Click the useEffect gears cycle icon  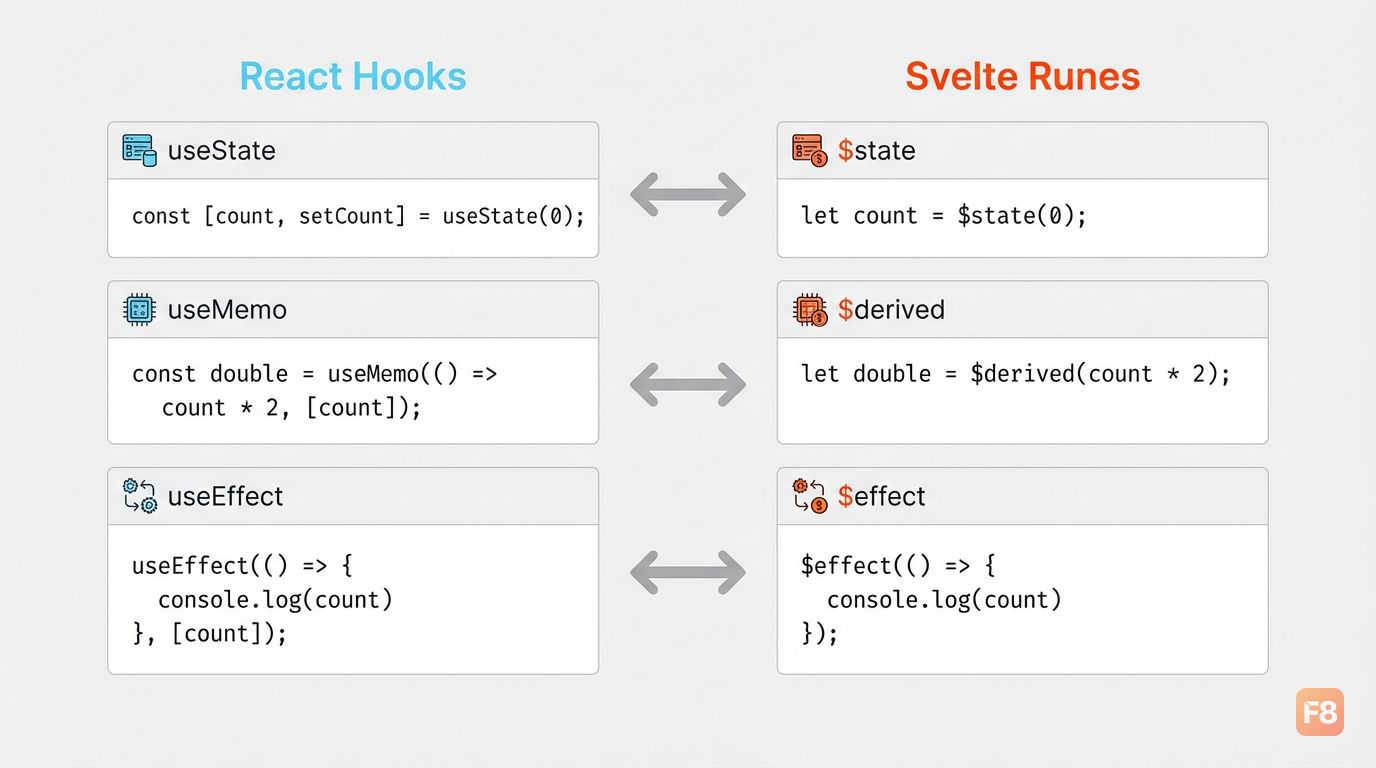(x=140, y=496)
